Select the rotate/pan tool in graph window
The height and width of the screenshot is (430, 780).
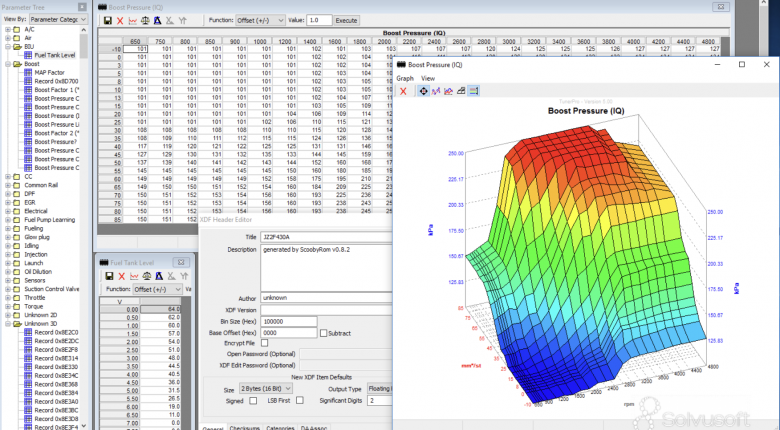pyautogui.click(x=423, y=91)
